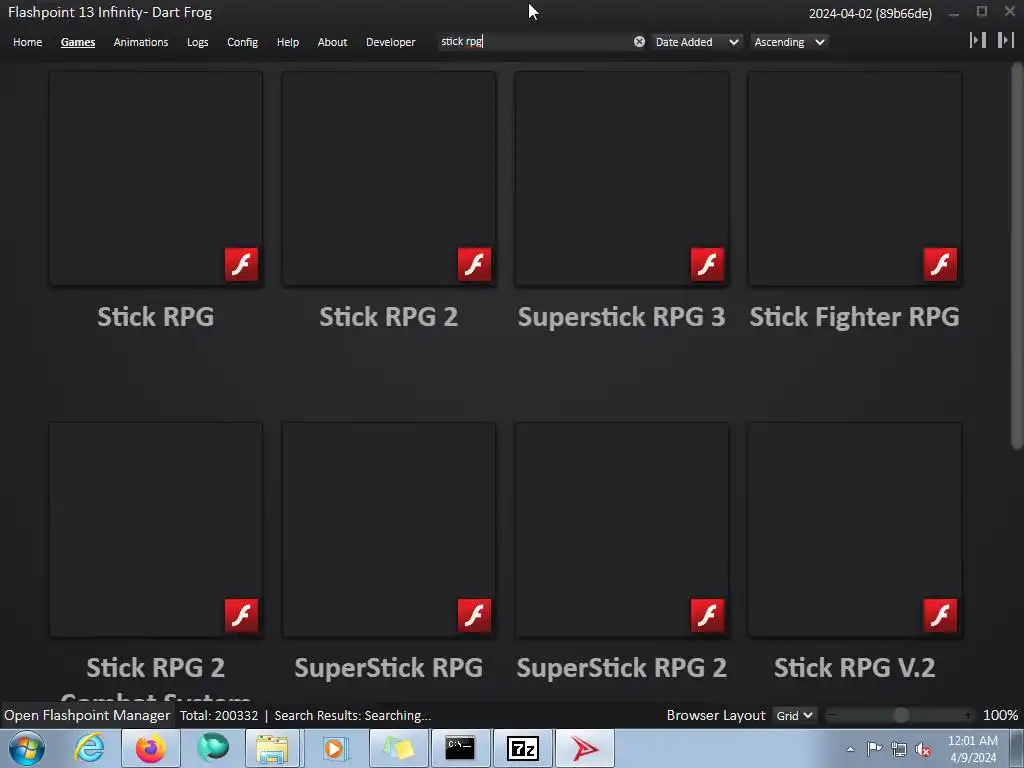Click the Flash icon on the Stick RPG thumbnail
The height and width of the screenshot is (768, 1024).
[x=241, y=264]
